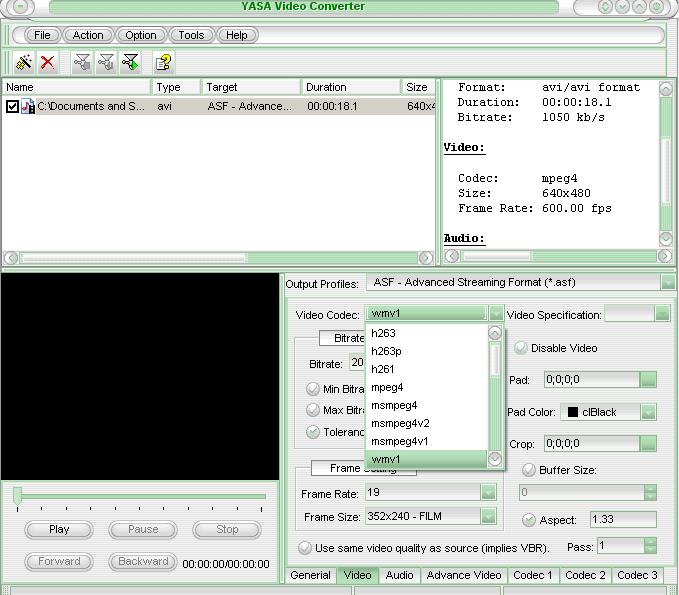Viewport: 679px width, 595px height.
Task: Open the Pad value dropdown button
Action: (x=648, y=380)
